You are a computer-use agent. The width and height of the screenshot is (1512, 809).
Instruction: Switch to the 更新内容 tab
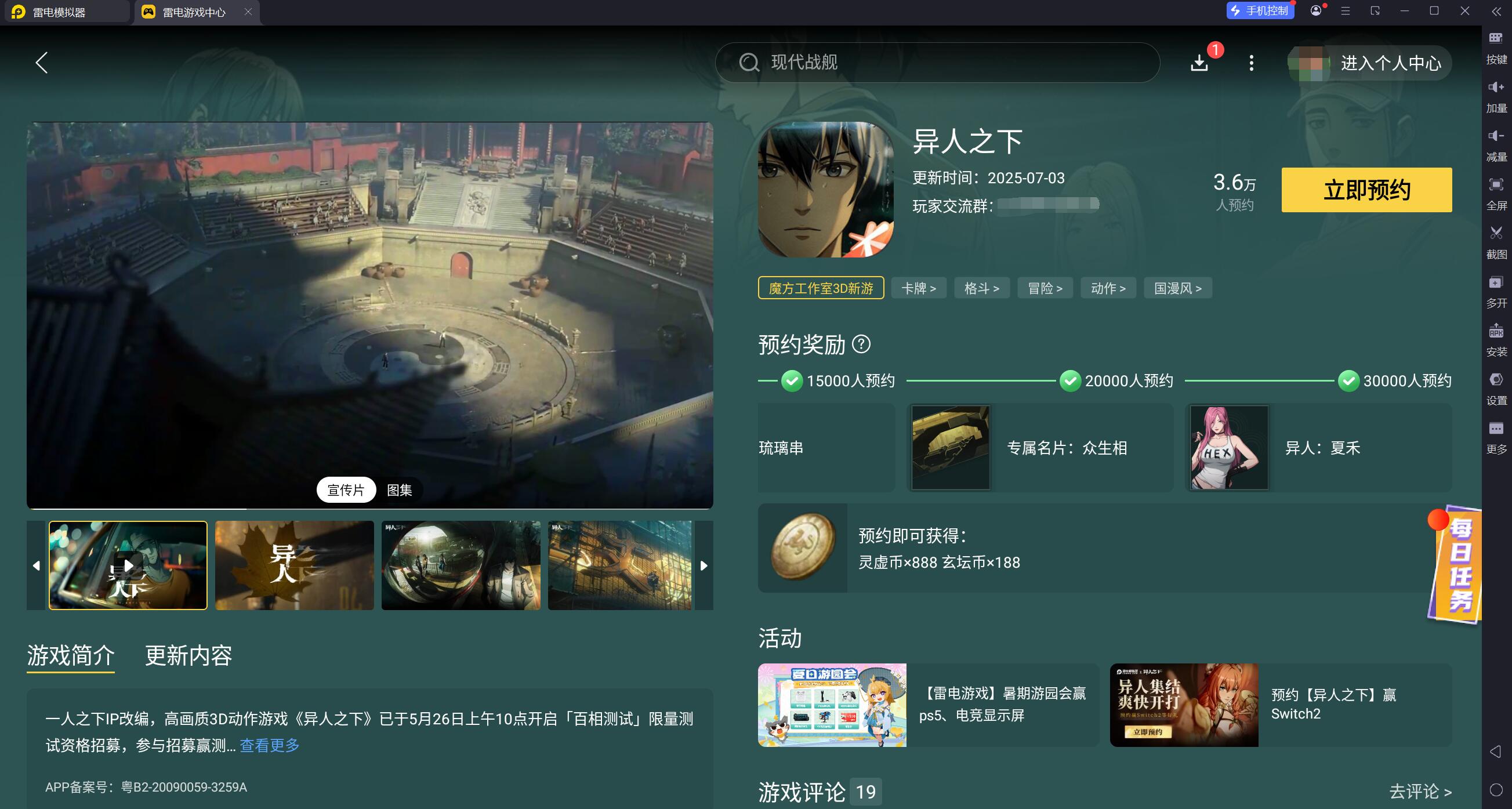188,656
